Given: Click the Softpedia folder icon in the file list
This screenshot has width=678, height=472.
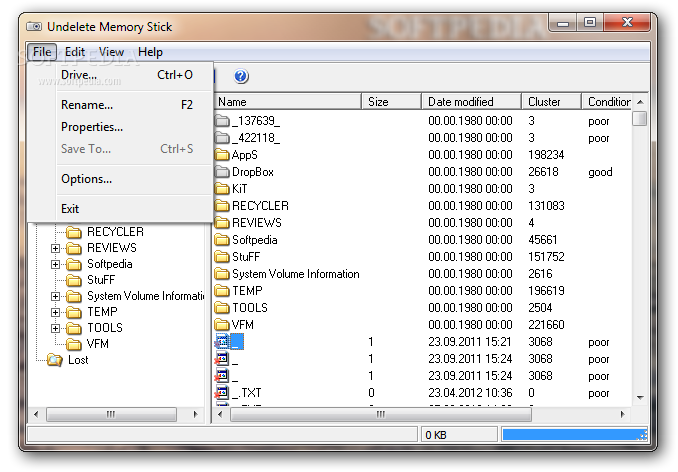Looking at the screenshot, I should tap(222, 240).
